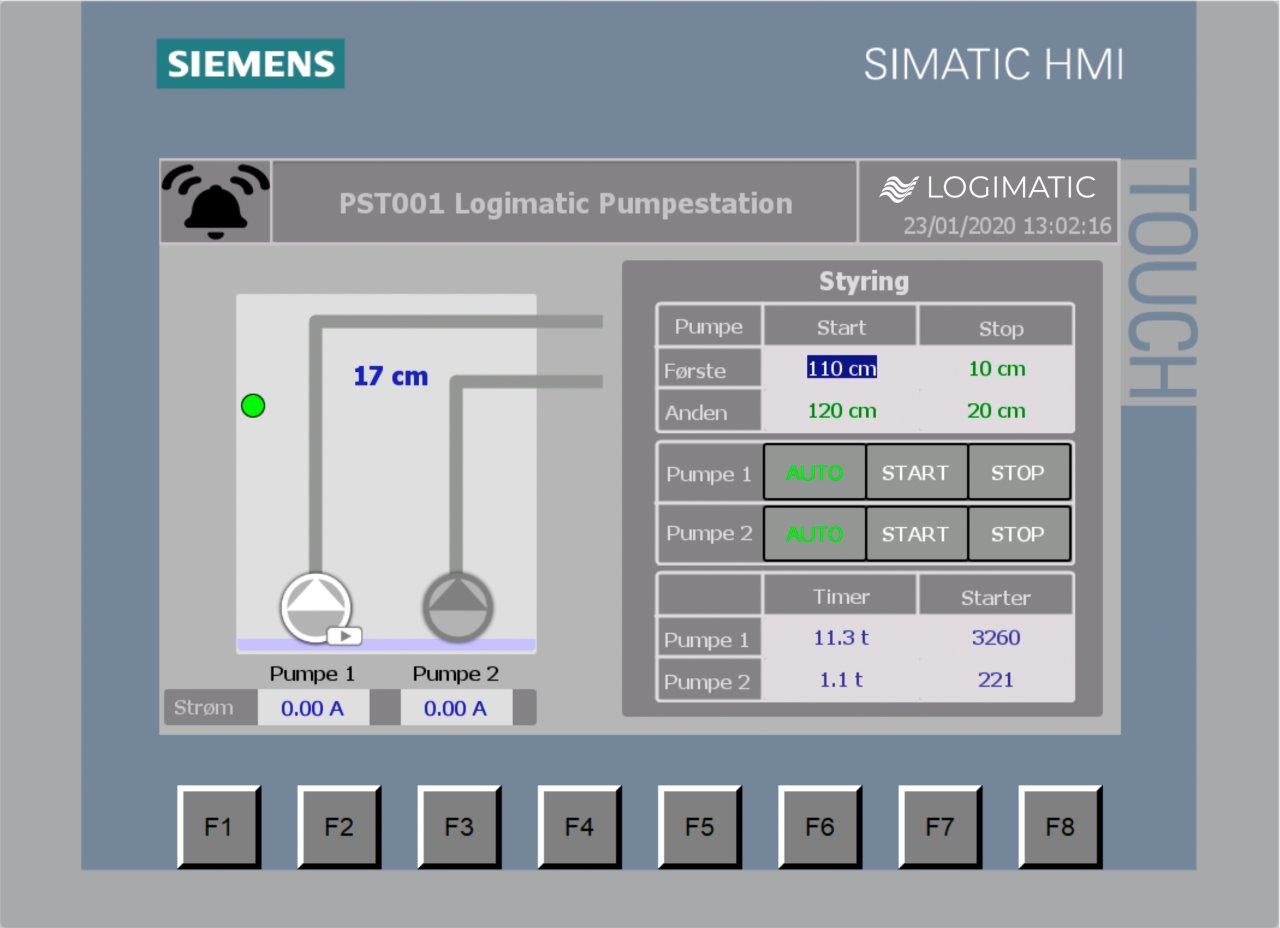This screenshot has width=1280, height=928.
Task: Click the 17 cm water level reading
Action: [x=390, y=377]
